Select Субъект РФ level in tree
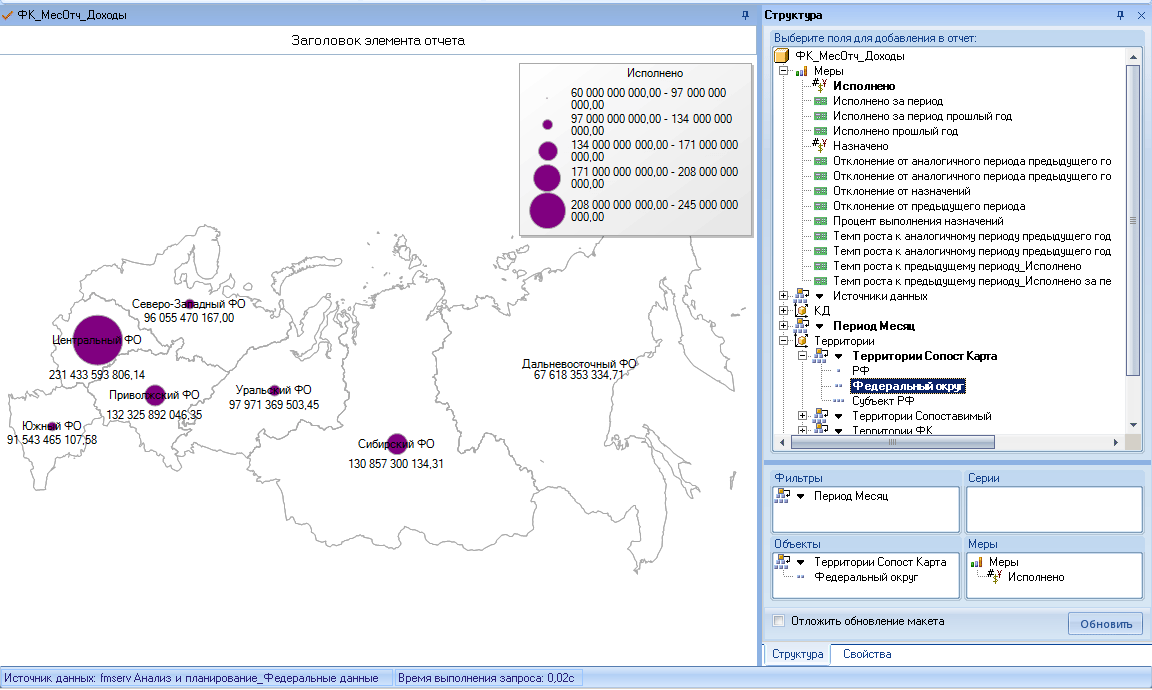 click(882, 401)
